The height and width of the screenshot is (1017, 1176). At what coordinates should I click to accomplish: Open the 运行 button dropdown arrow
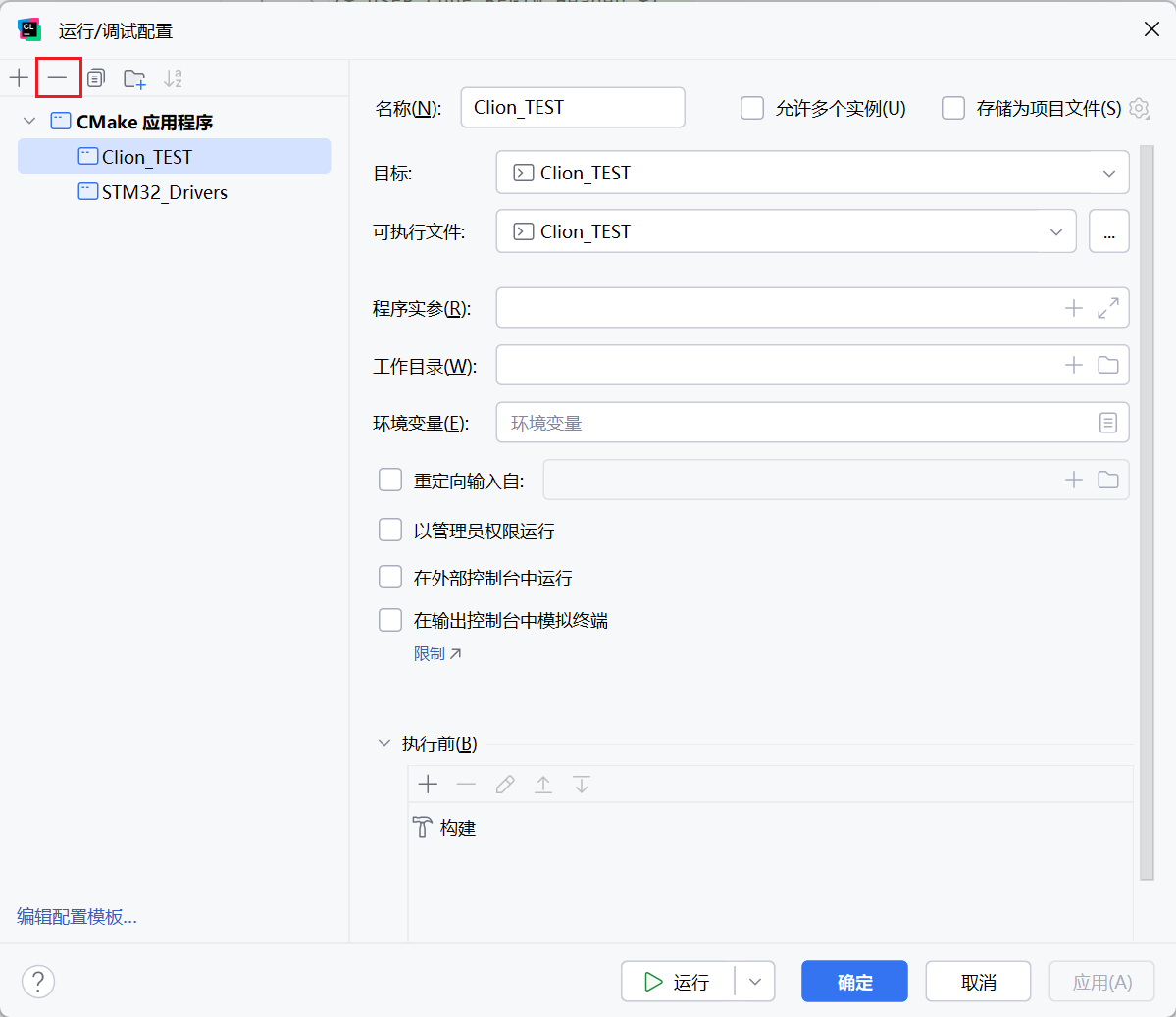coord(755,982)
